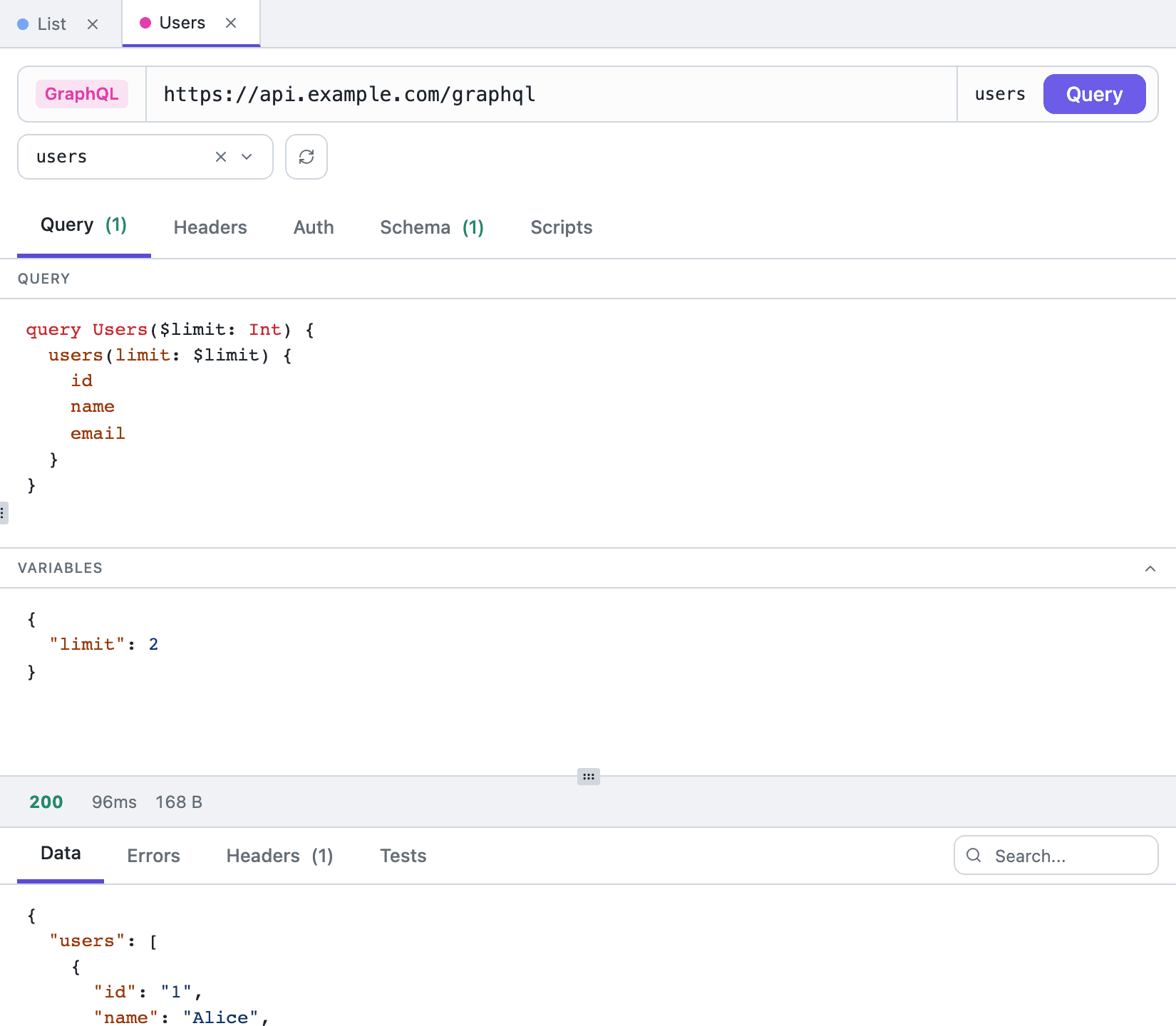Click the QUERY section label

point(44,279)
